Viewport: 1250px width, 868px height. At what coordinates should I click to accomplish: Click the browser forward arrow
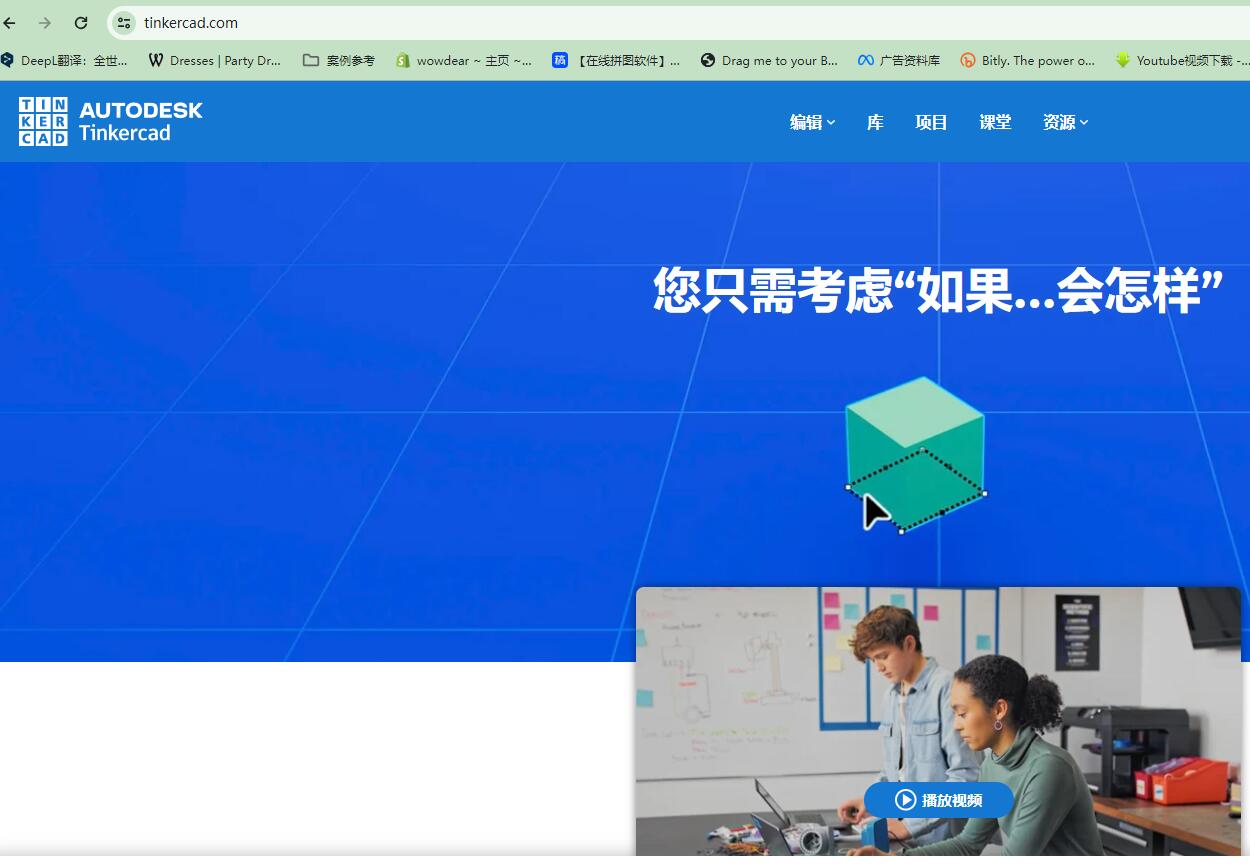tap(45, 23)
